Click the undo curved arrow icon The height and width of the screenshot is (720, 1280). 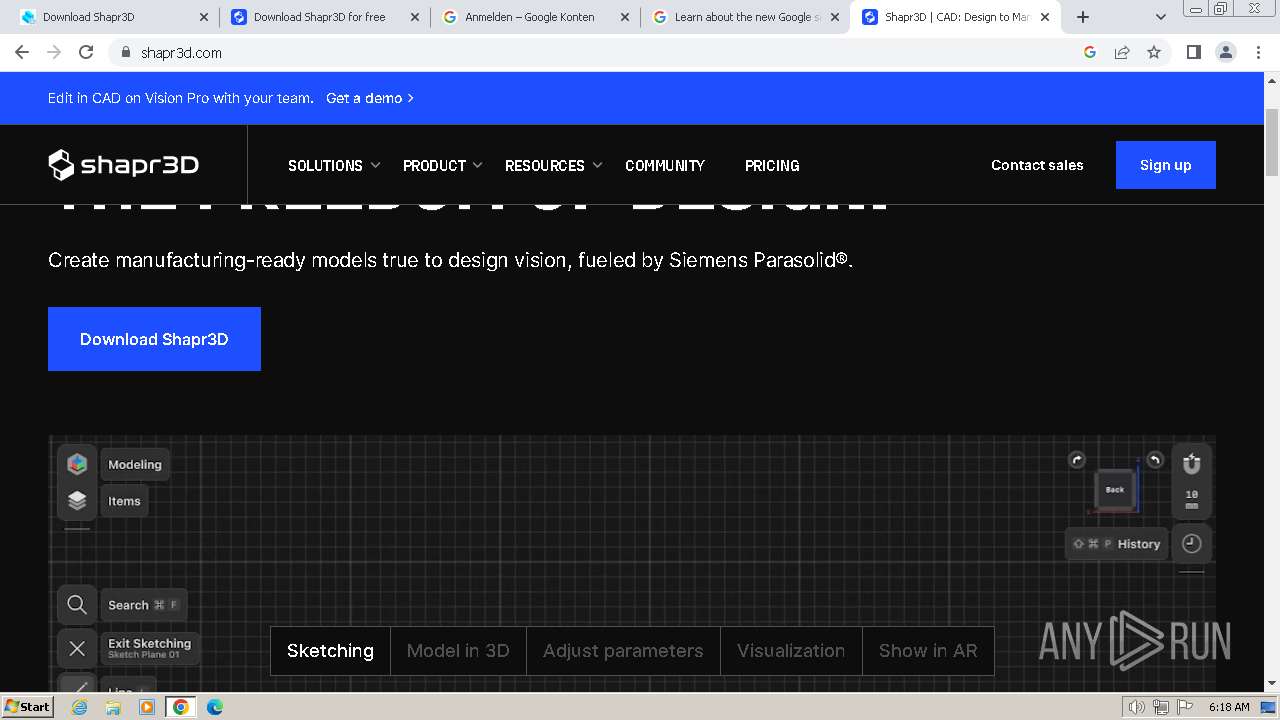tap(1154, 460)
